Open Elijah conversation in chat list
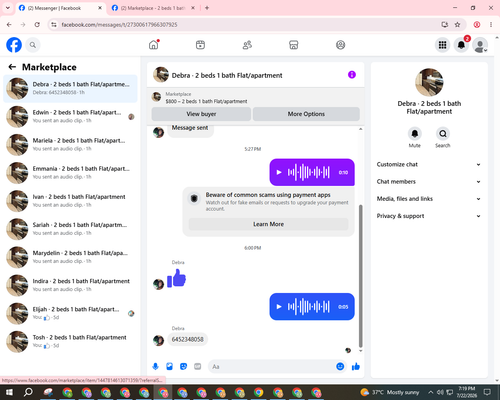Viewport: 500px width, 400px height. (x=70, y=313)
